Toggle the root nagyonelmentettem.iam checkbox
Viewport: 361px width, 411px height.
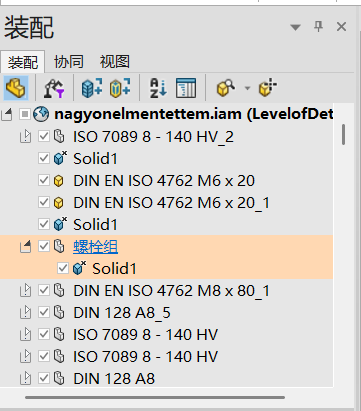[x=24, y=114]
